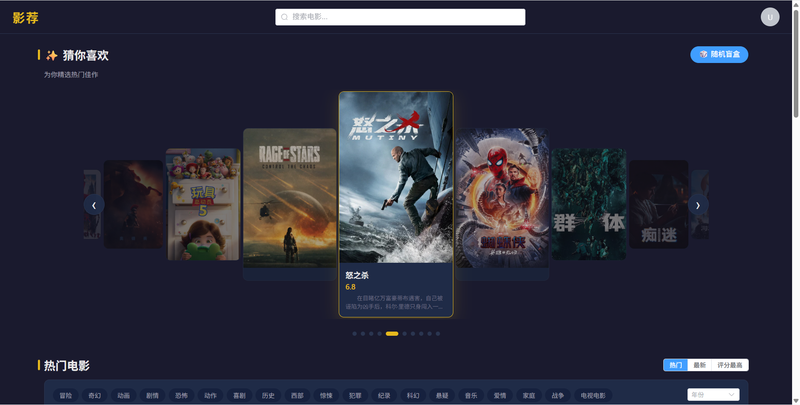The width and height of the screenshot is (800, 405).
Task: Open the 年份 year dropdown
Action: pos(713,395)
